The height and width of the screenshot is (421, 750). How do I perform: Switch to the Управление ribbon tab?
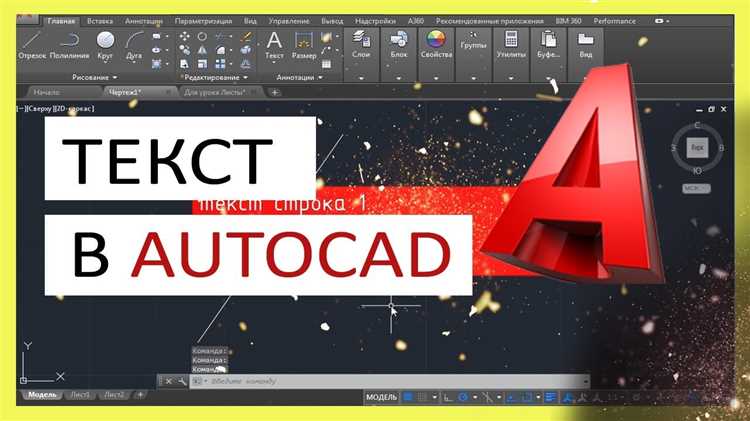[x=289, y=21]
